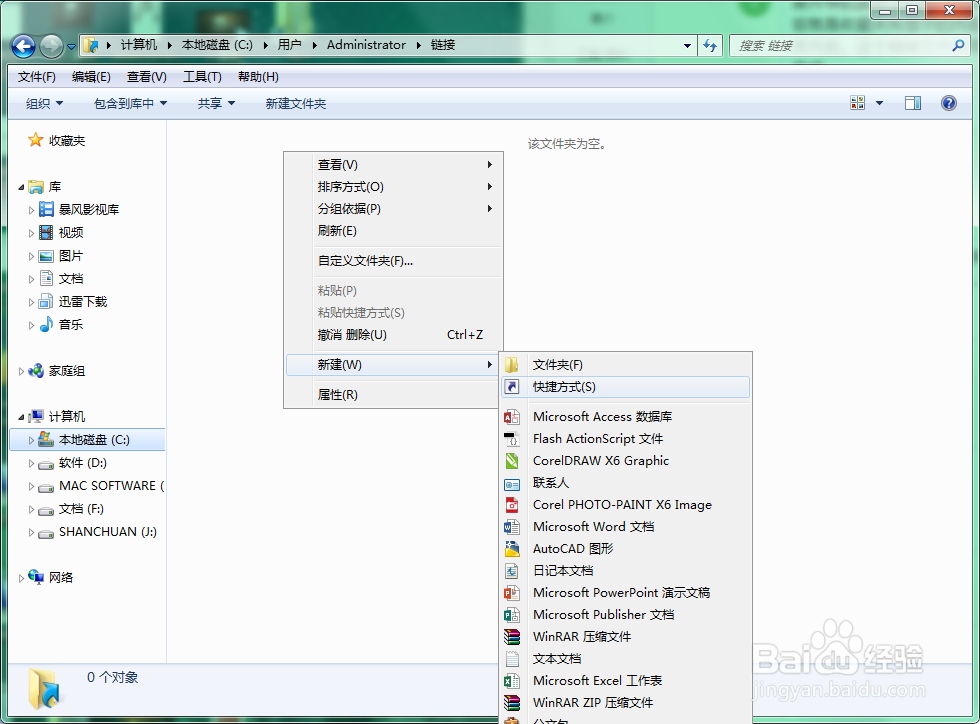Viewport: 980px width, 724px height.
Task: Click the Music library note icon
Action: tap(46, 324)
